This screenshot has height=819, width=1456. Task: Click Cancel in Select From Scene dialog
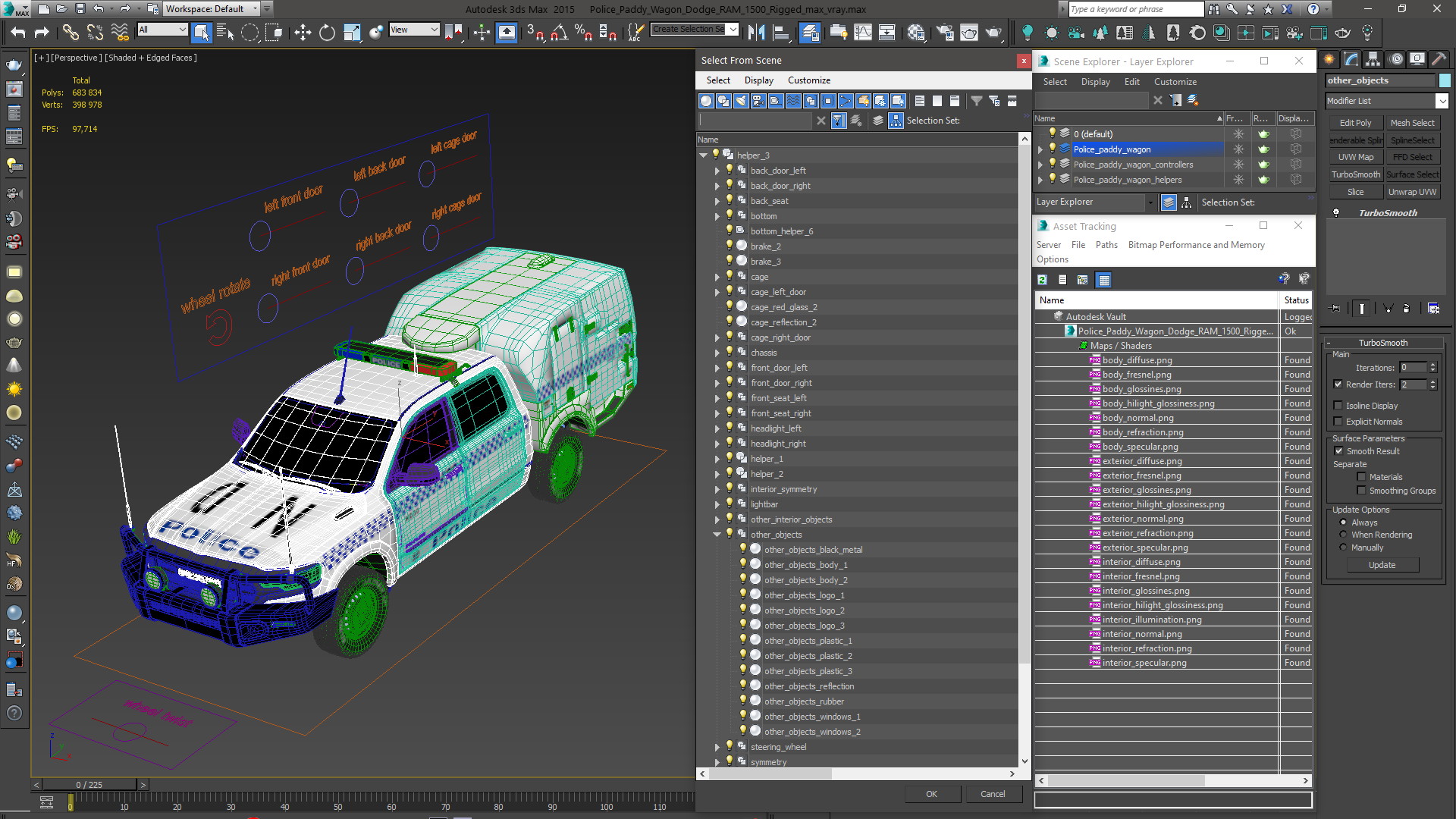coord(993,794)
